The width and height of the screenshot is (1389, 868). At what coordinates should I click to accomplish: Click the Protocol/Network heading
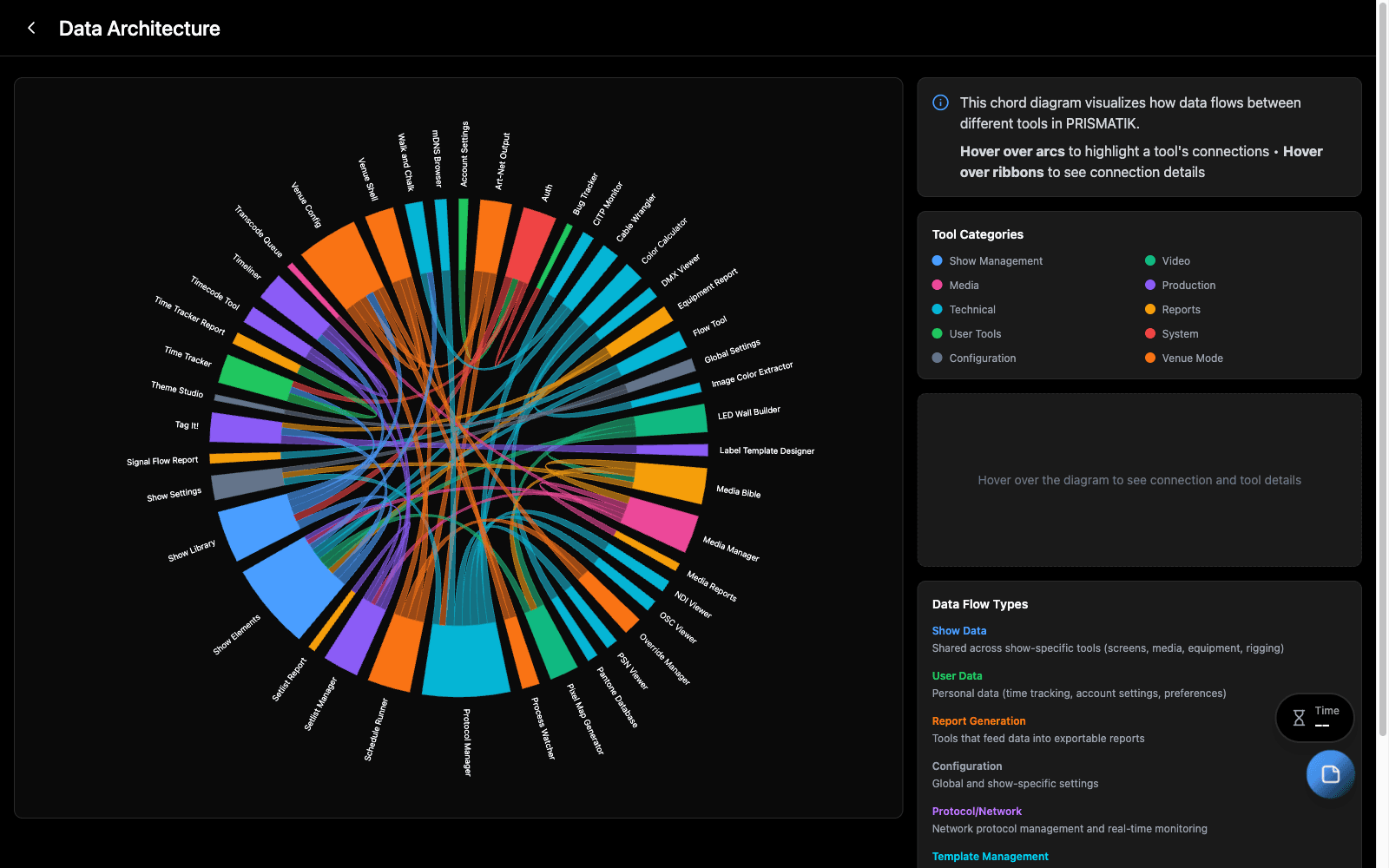[977, 812]
